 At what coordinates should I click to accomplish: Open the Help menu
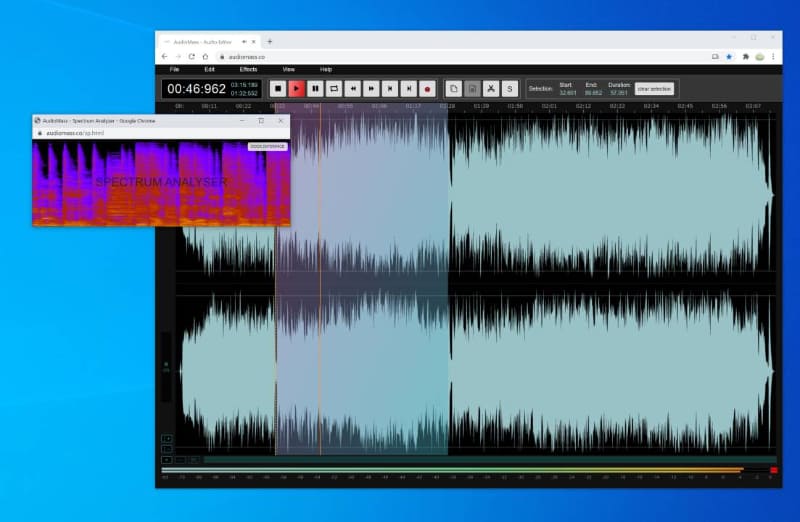[326, 69]
